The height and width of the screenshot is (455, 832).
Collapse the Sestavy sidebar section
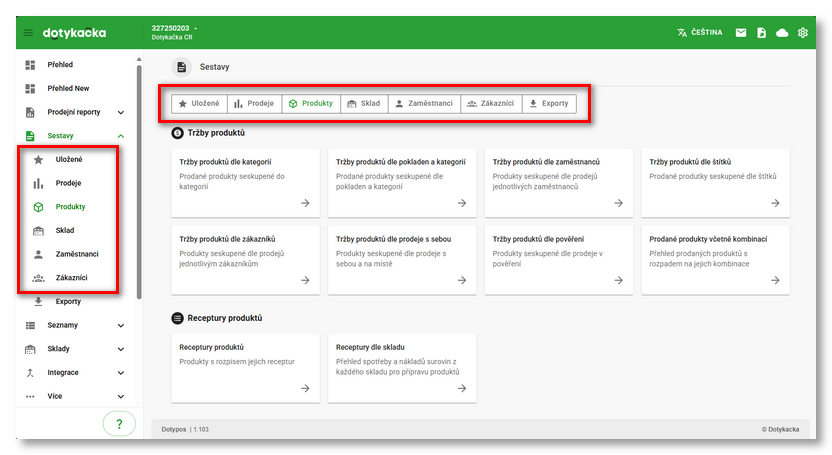pyautogui.click(x=121, y=136)
